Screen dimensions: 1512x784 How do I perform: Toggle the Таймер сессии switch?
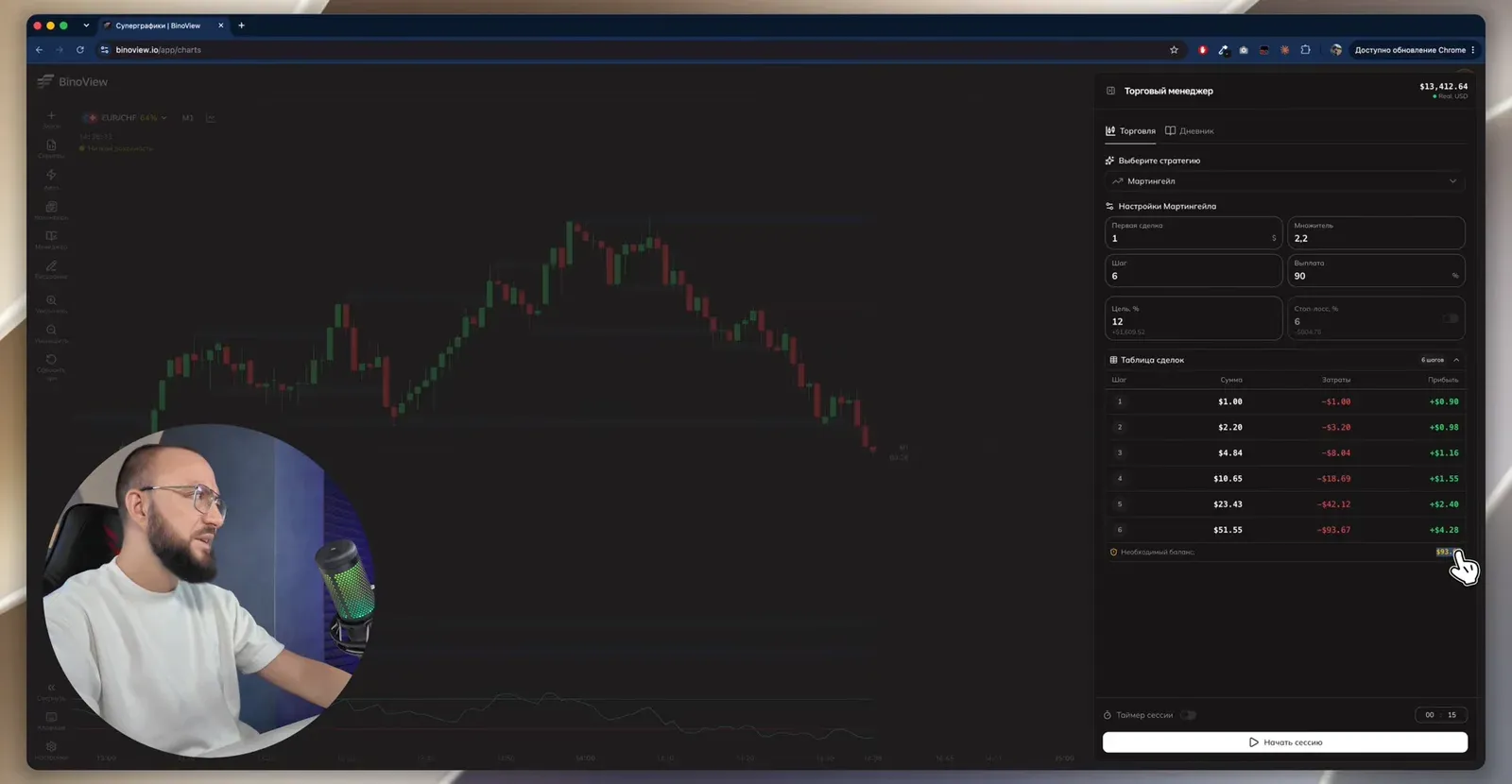coord(1188,715)
